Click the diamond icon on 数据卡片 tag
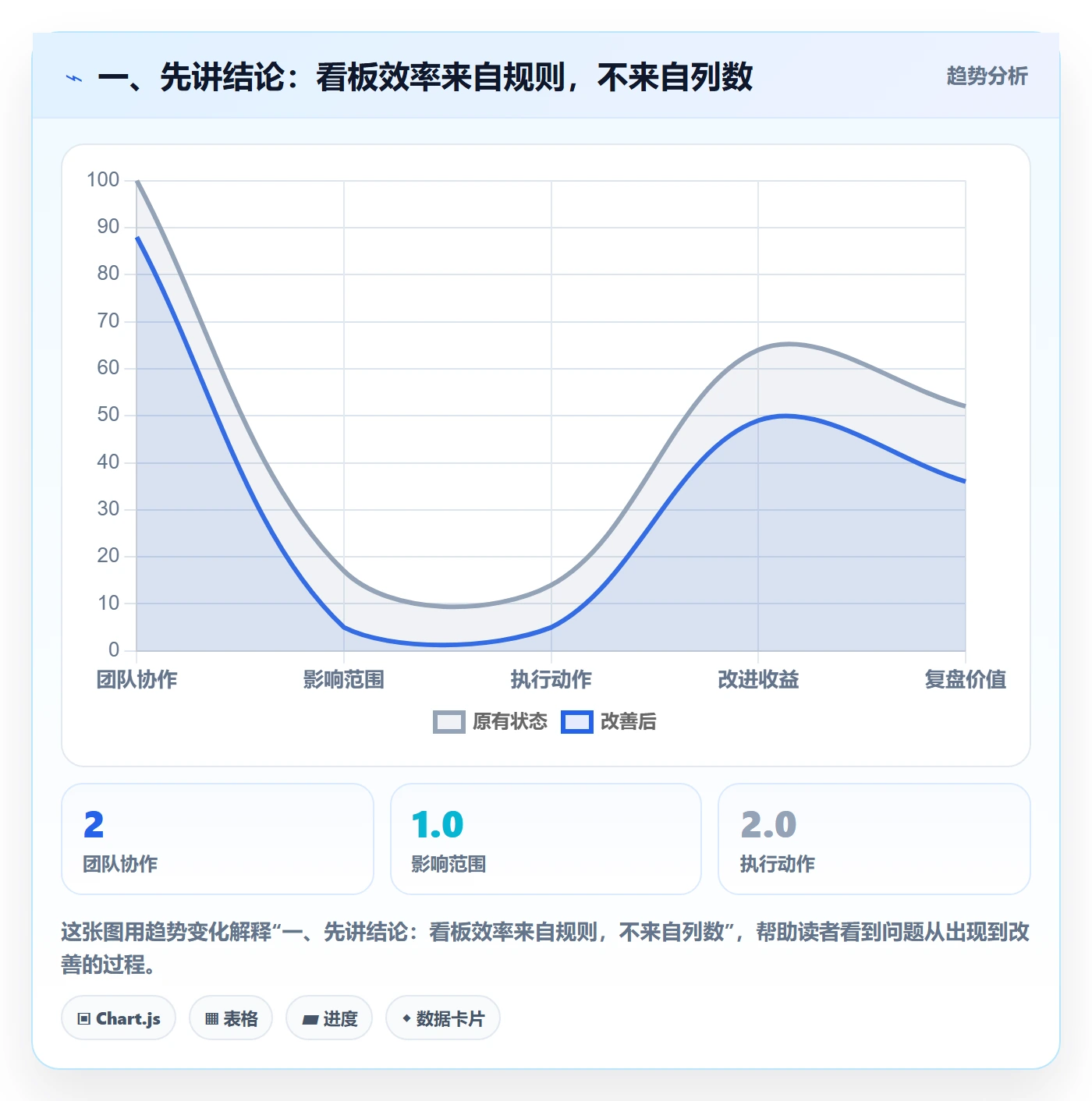The height and width of the screenshot is (1101, 1092). (406, 1018)
